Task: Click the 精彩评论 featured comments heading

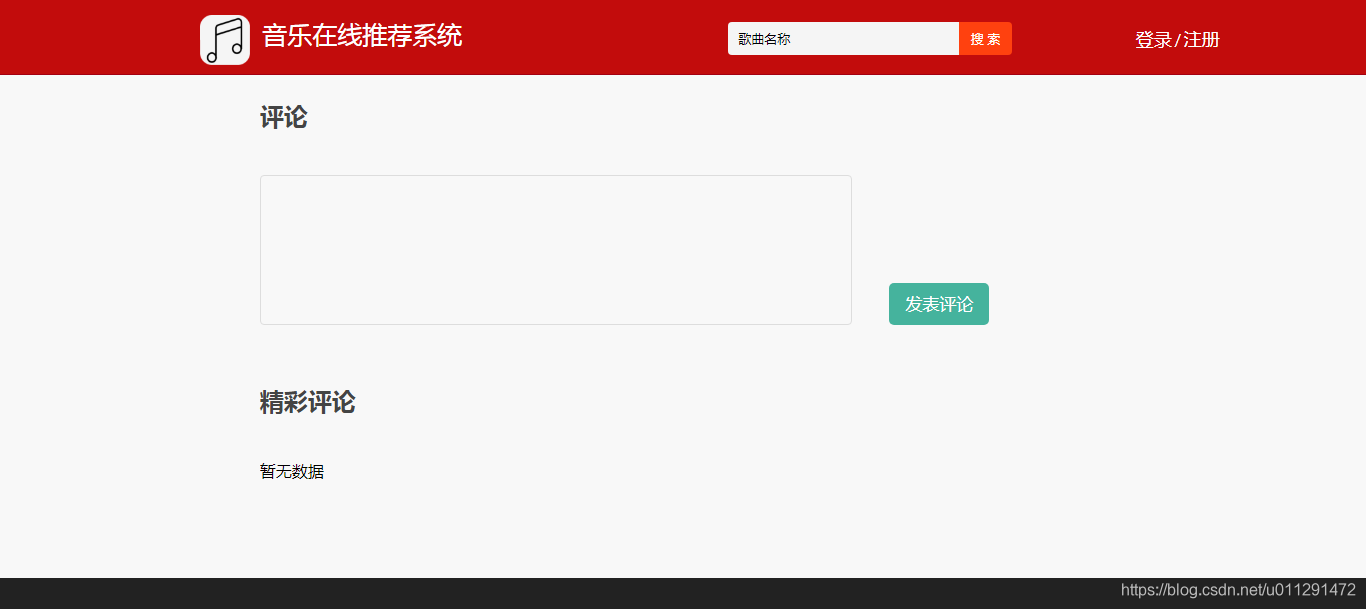Action: pos(306,403)
